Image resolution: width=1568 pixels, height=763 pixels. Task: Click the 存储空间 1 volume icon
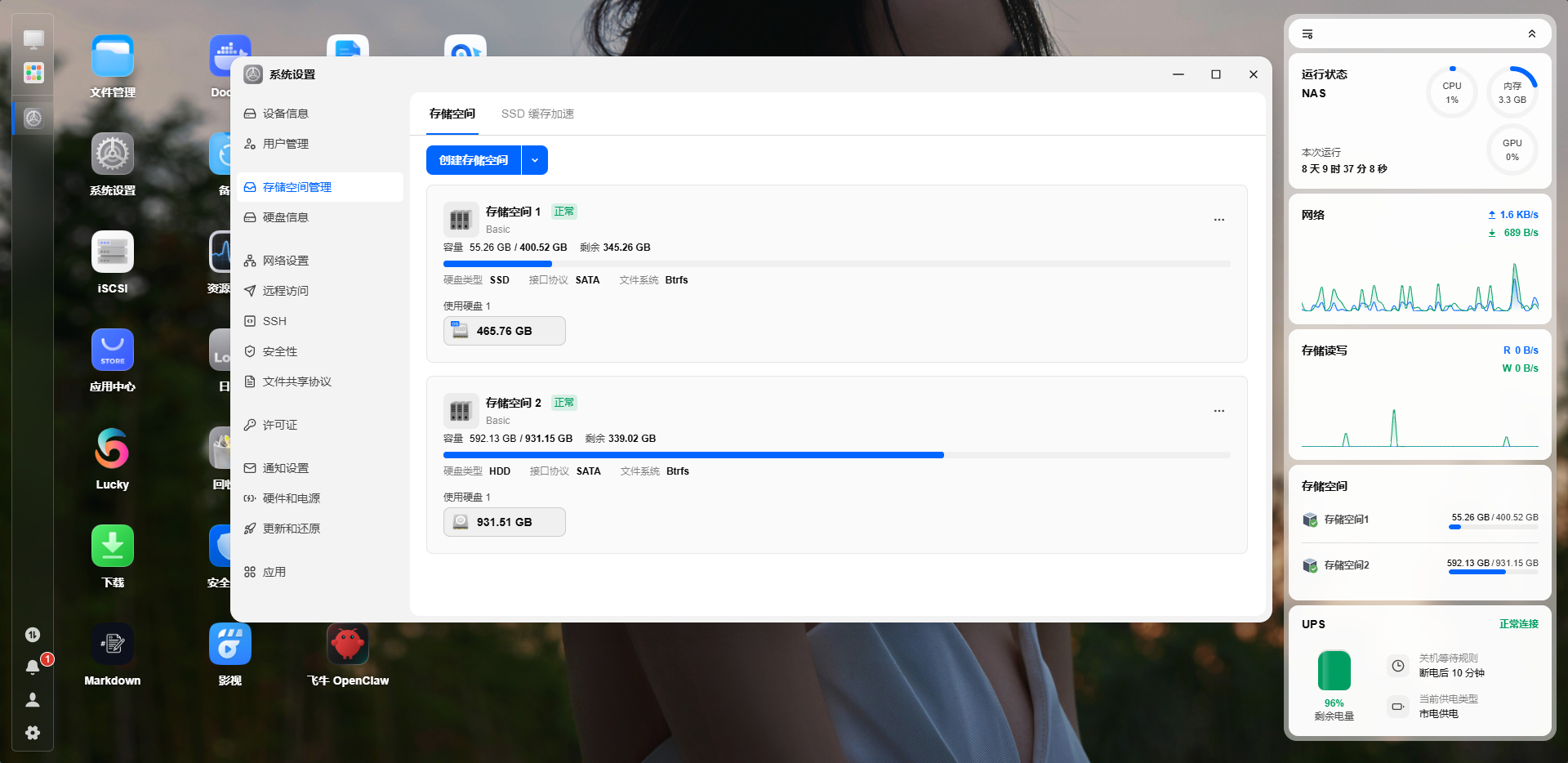click(461, 220)
